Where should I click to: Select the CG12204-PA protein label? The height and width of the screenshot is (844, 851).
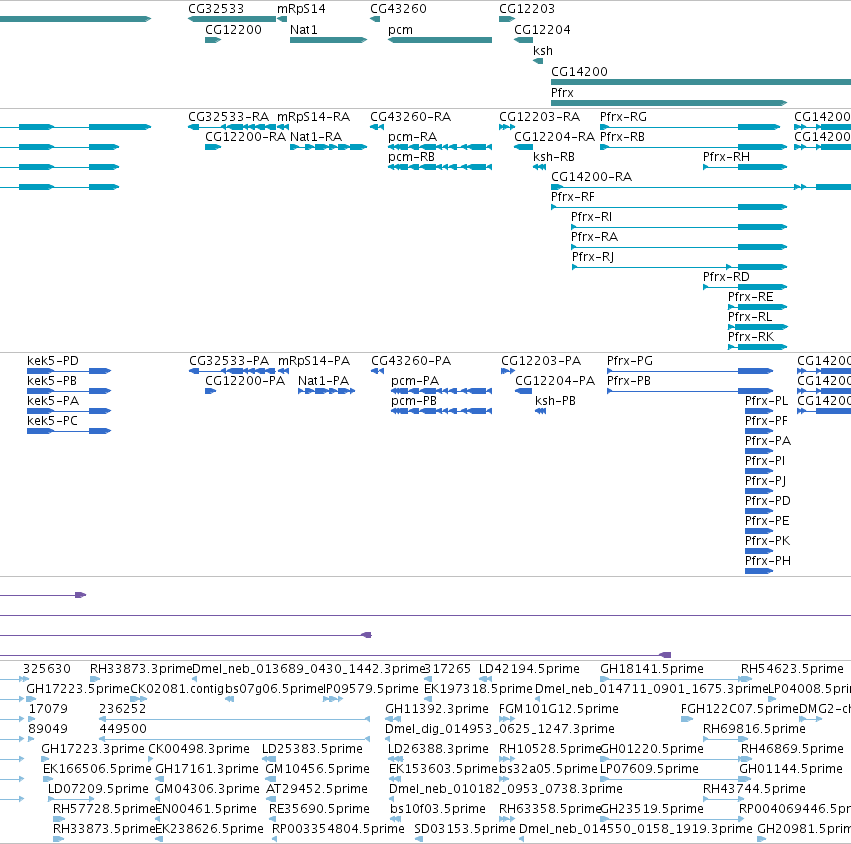[555, 381]
